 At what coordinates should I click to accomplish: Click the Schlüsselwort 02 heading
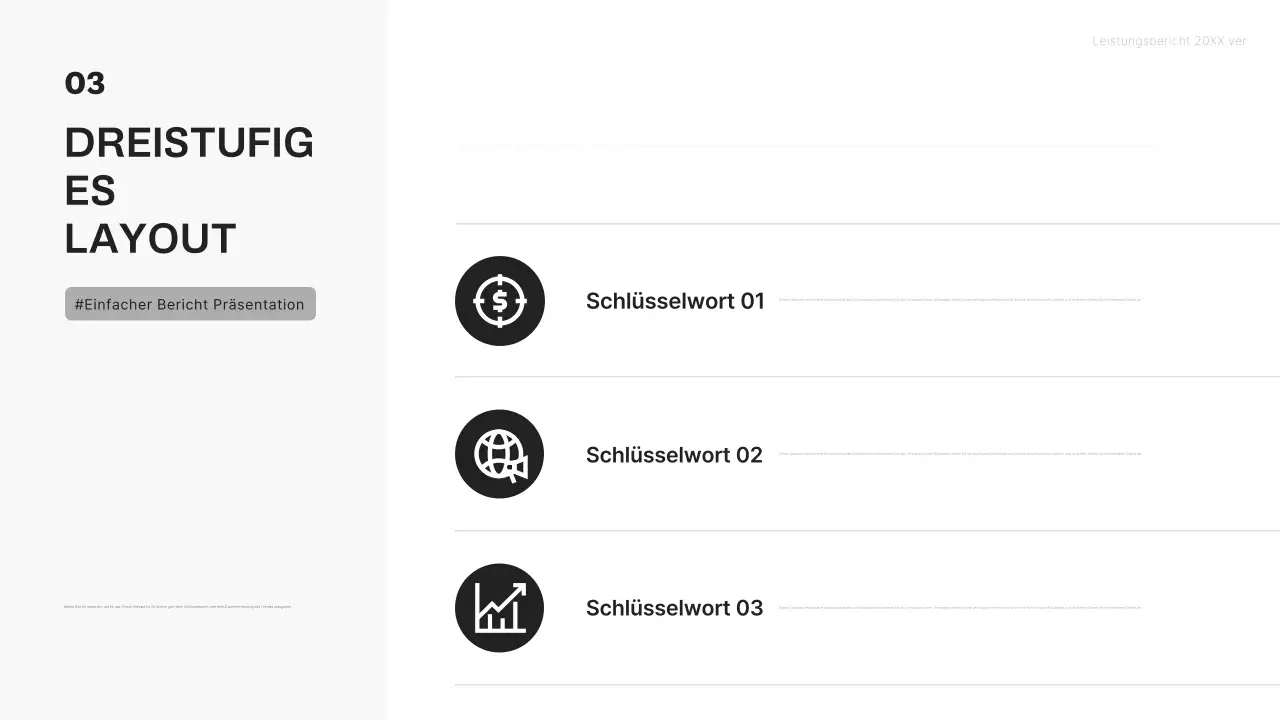pyautogui.click(x=674, y=455)
